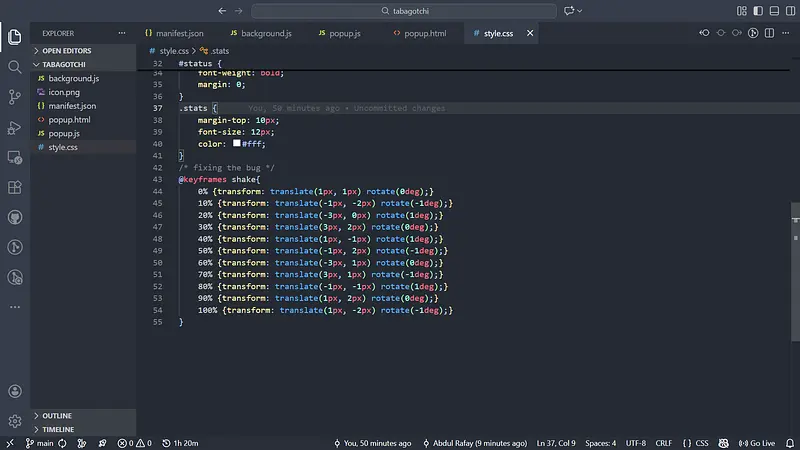Click the Manage gear icon
The image size is (800, 450).
[15, 421]
